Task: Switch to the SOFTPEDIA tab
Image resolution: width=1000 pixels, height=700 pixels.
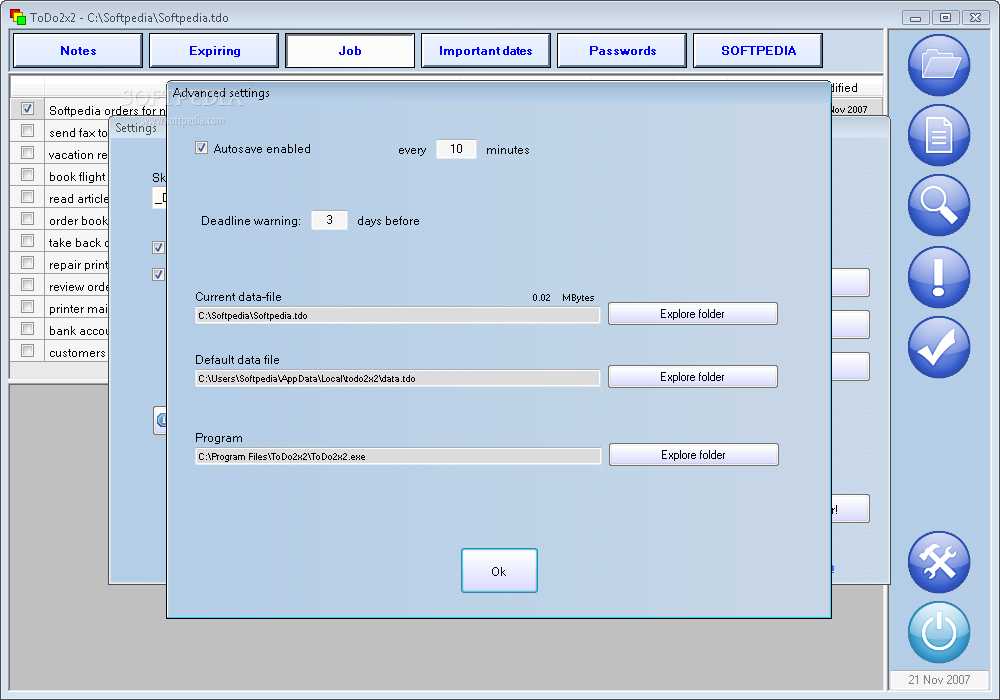Action: [x=758, y=50]
